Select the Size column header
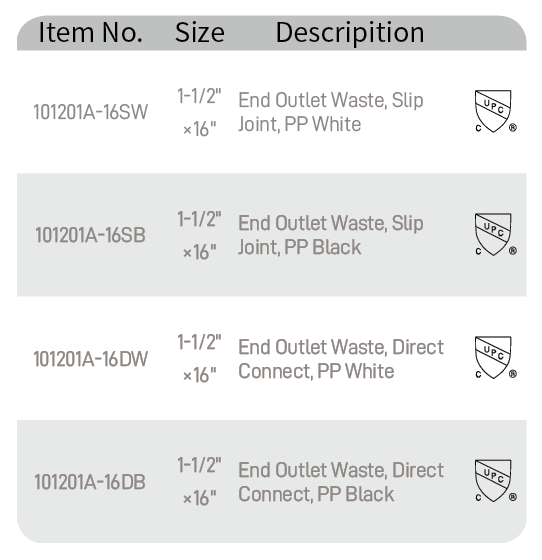The width and height of the screenshot is (542, 560). pyautogui.click(x=200, y=32)
